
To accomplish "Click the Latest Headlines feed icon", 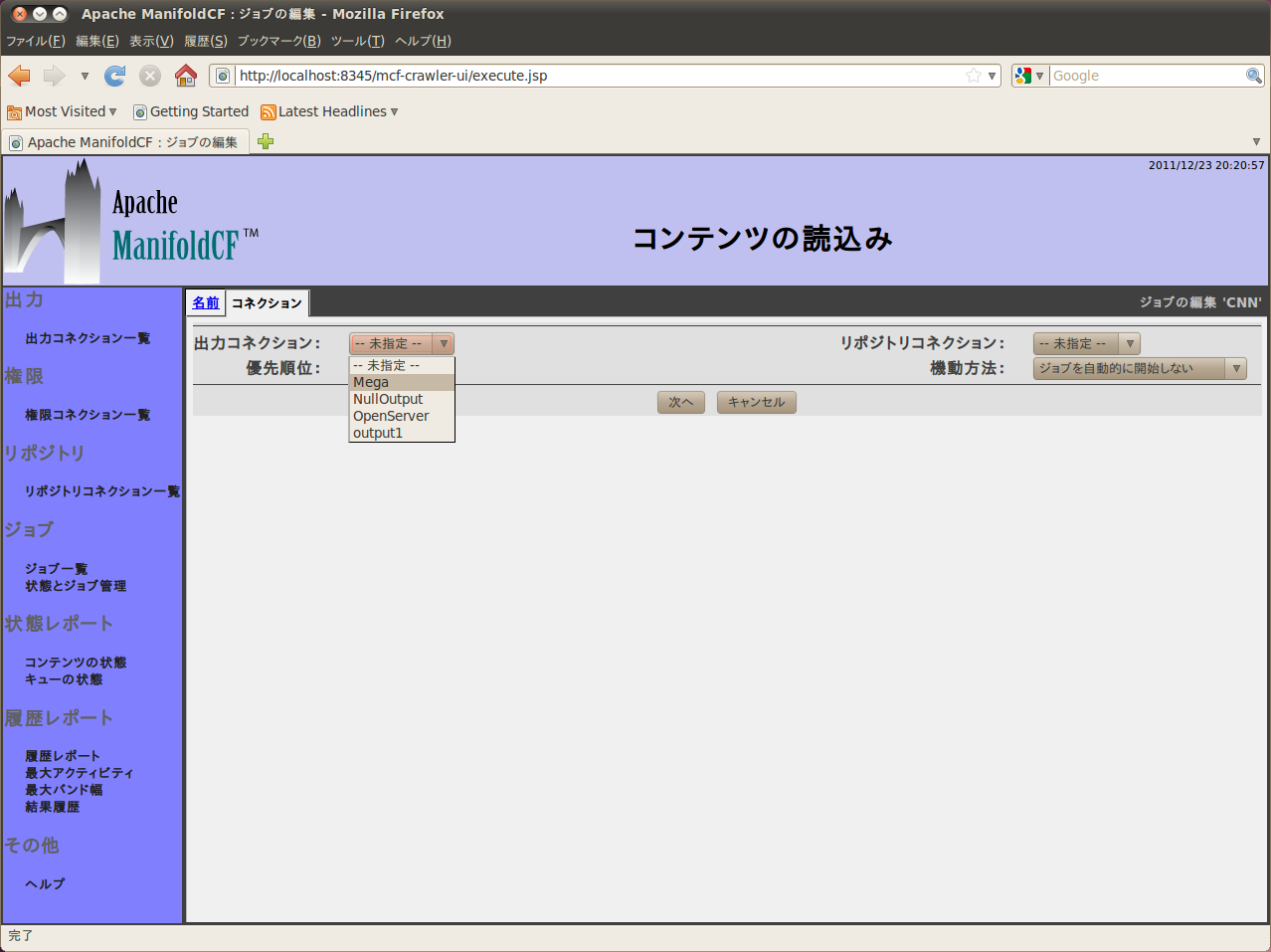I will coord(268,112).
